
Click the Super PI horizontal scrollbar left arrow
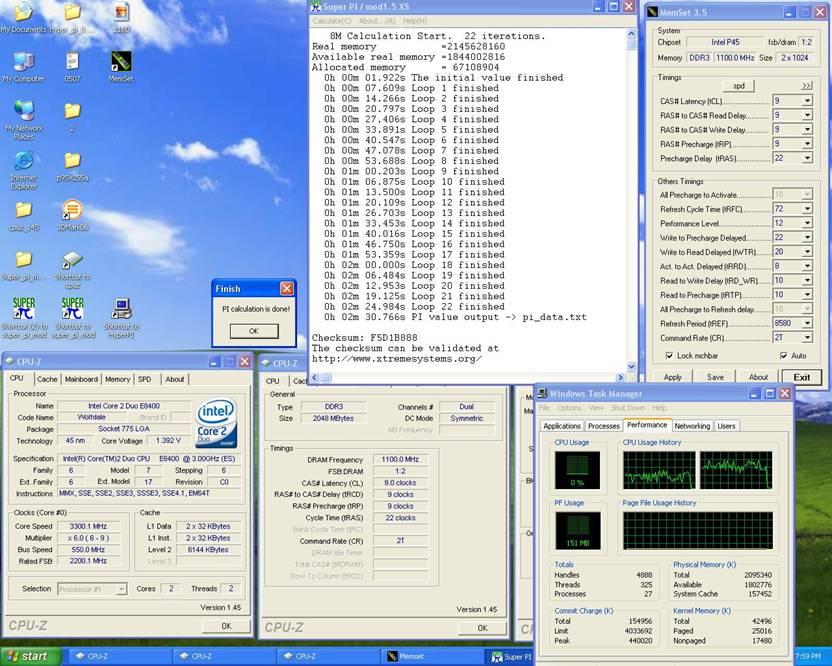pos(314,377)
